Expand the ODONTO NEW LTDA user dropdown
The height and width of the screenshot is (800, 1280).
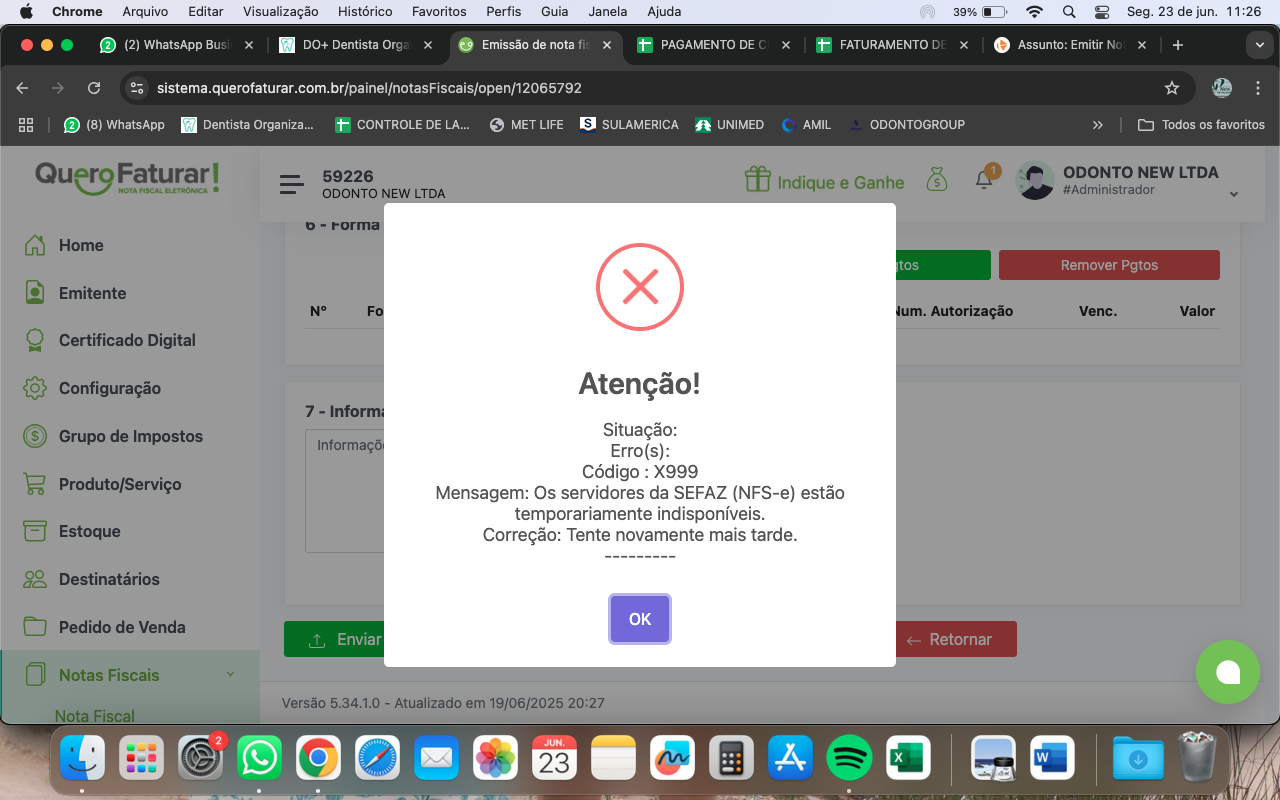[1234, 194]
